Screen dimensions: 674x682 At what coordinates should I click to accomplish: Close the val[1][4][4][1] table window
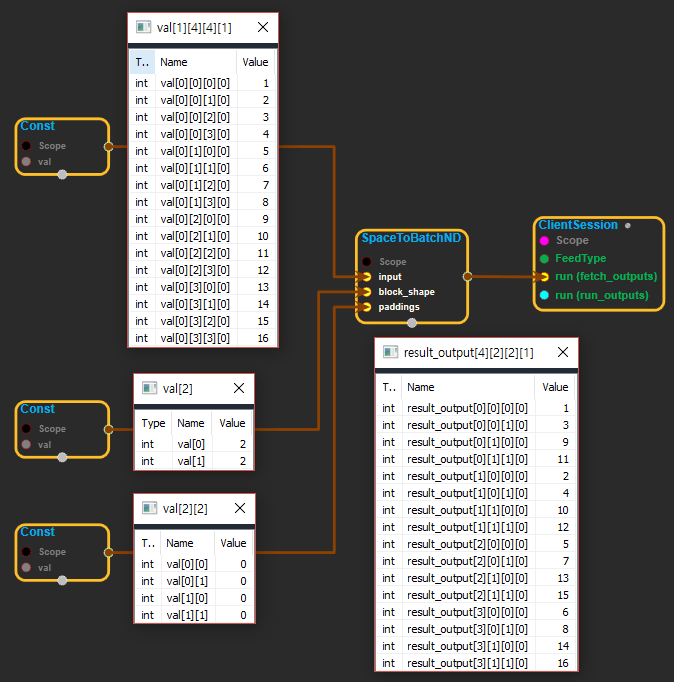[x=262, y=27]
